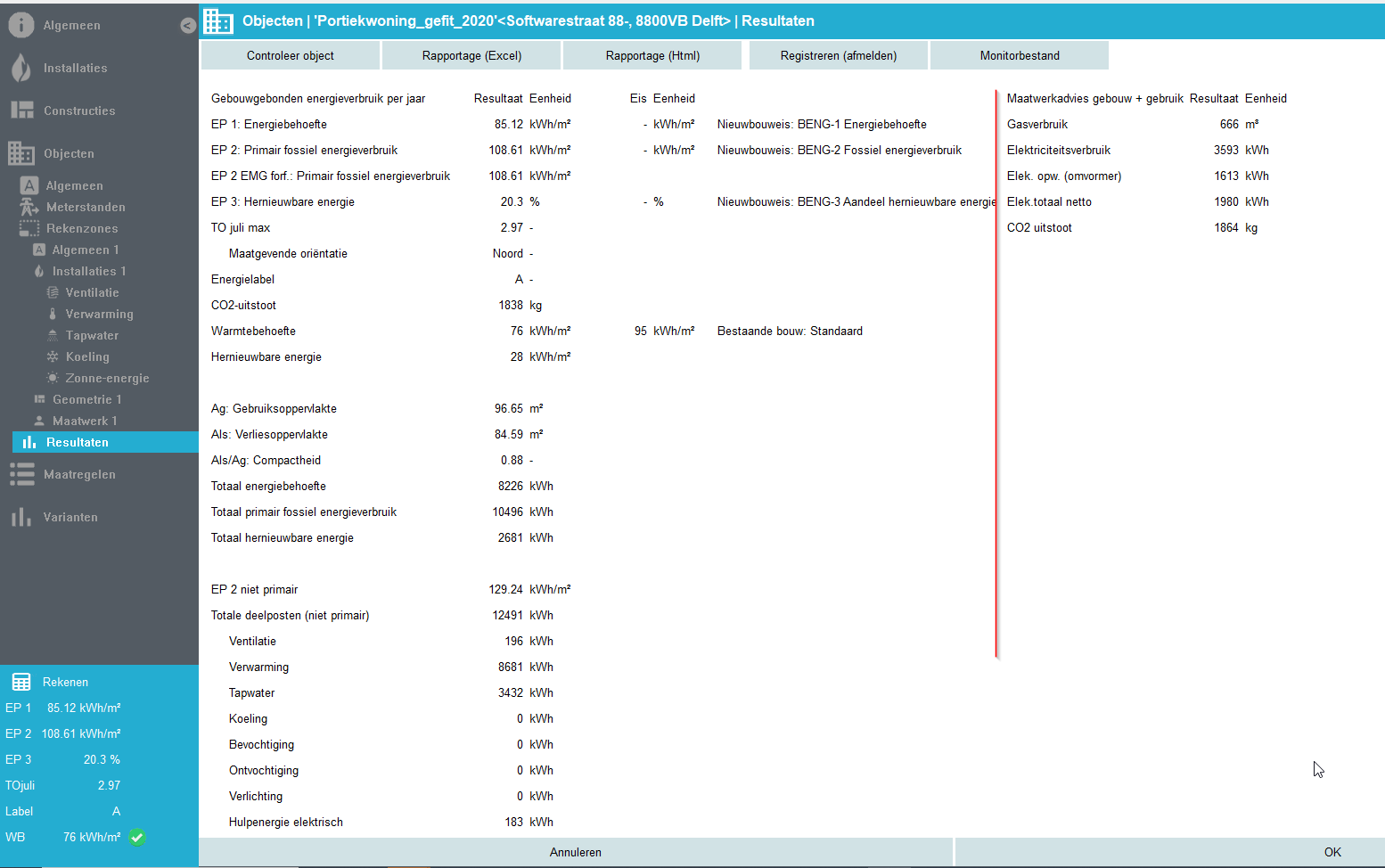Select Ventilatie under Installaties 1

pos(92,292)
